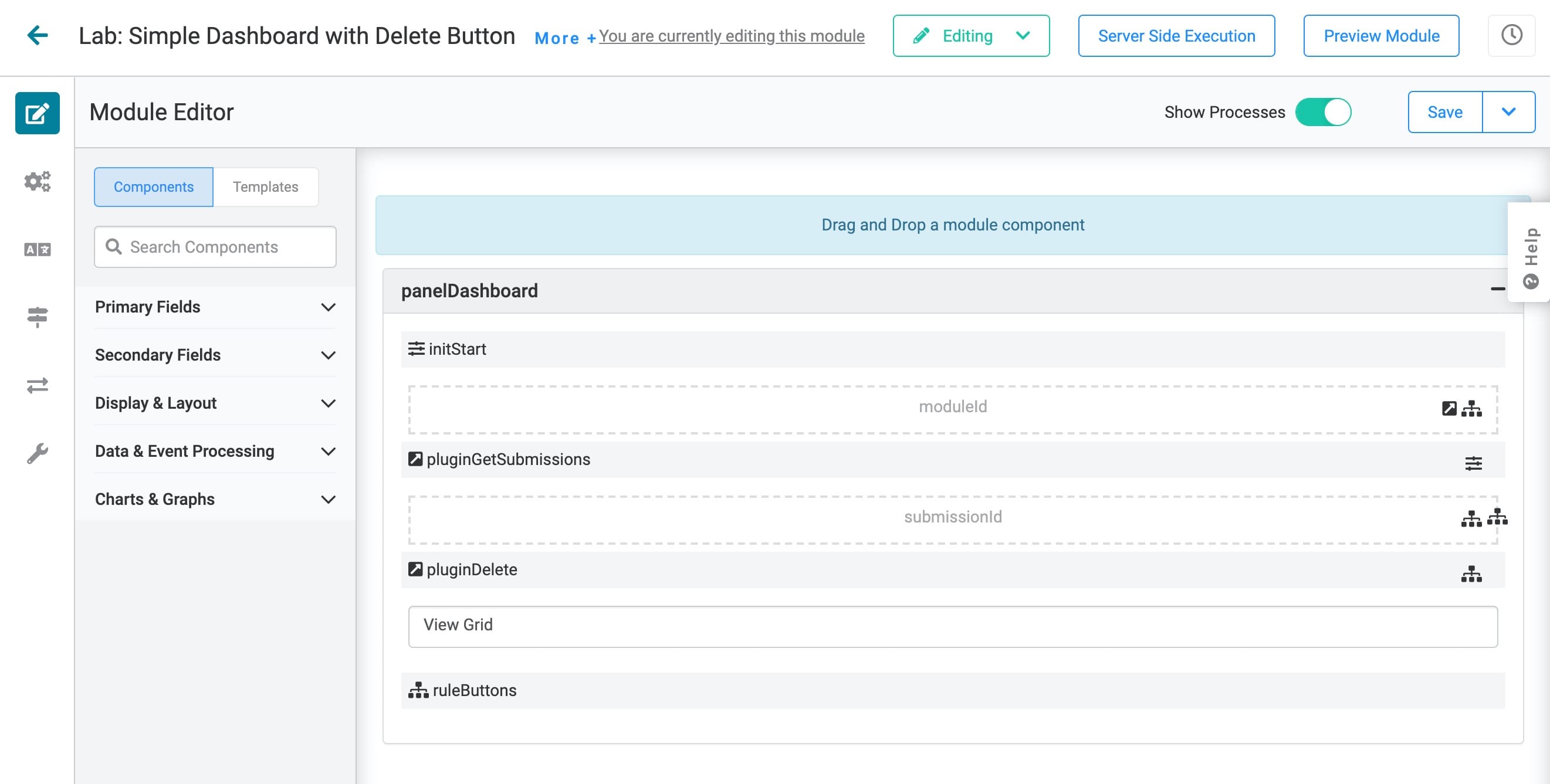Screen dimensions: 1550x784
Task: Open the Save options dropdown arrow
Action: click(x=1508, y=112)
